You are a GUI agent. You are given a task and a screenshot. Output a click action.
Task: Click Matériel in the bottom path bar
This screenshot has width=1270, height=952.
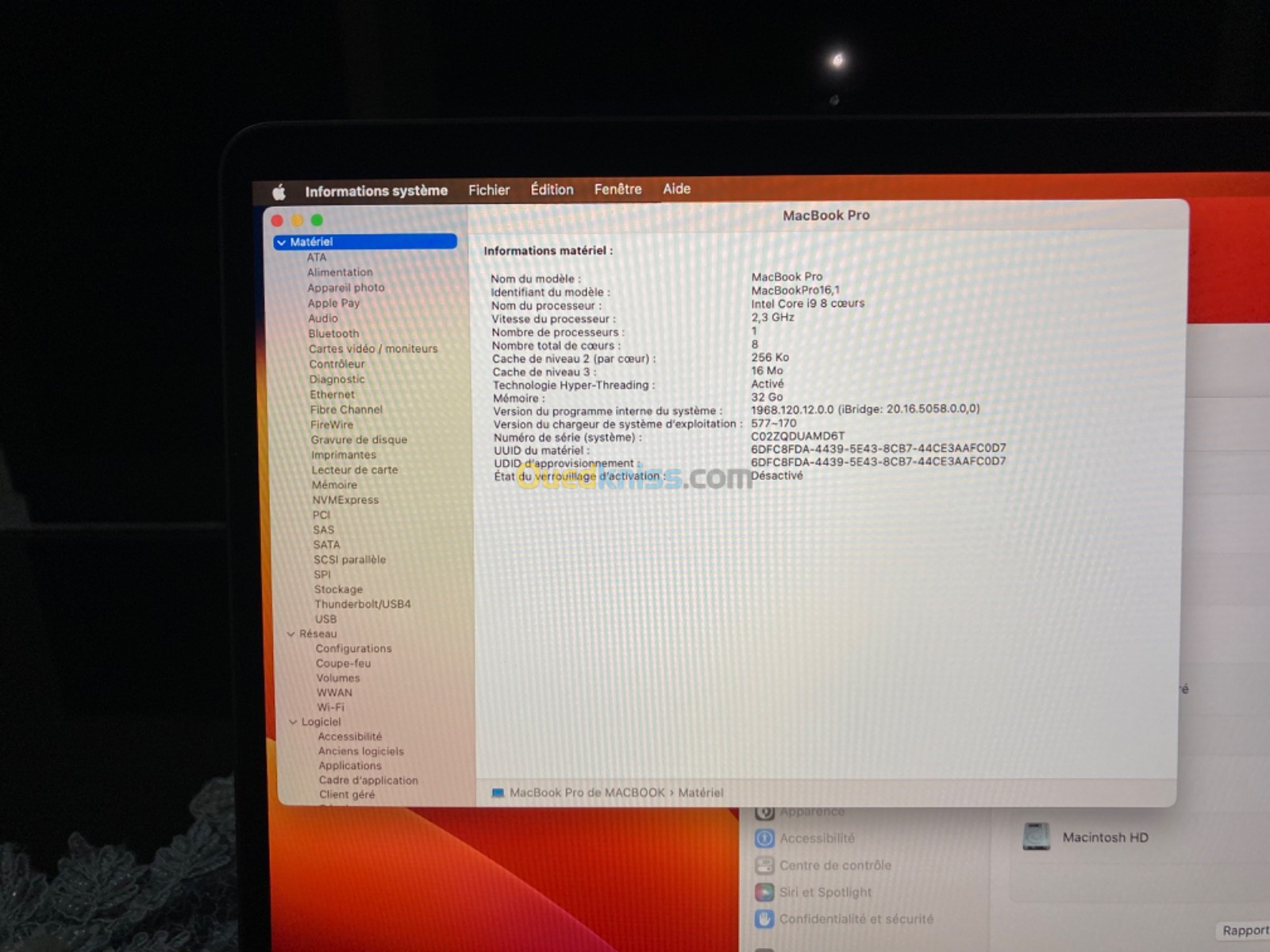click(701, 793)
